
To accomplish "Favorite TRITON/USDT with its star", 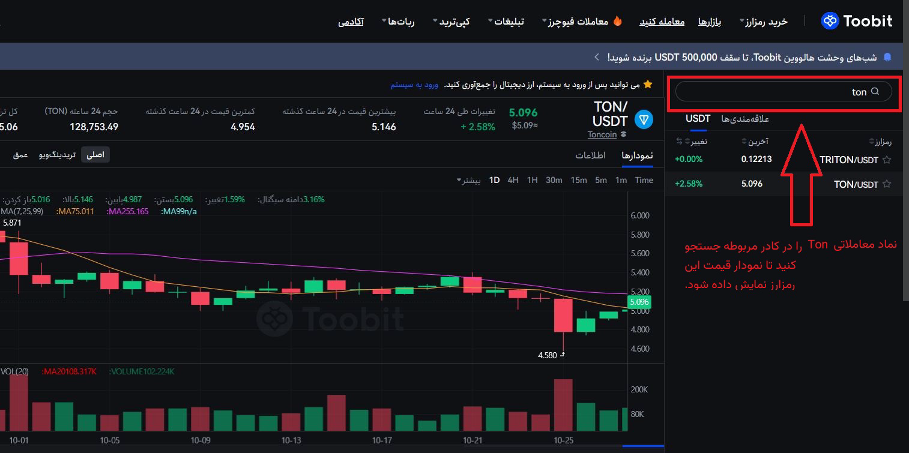I will click(x=887, y=159).
